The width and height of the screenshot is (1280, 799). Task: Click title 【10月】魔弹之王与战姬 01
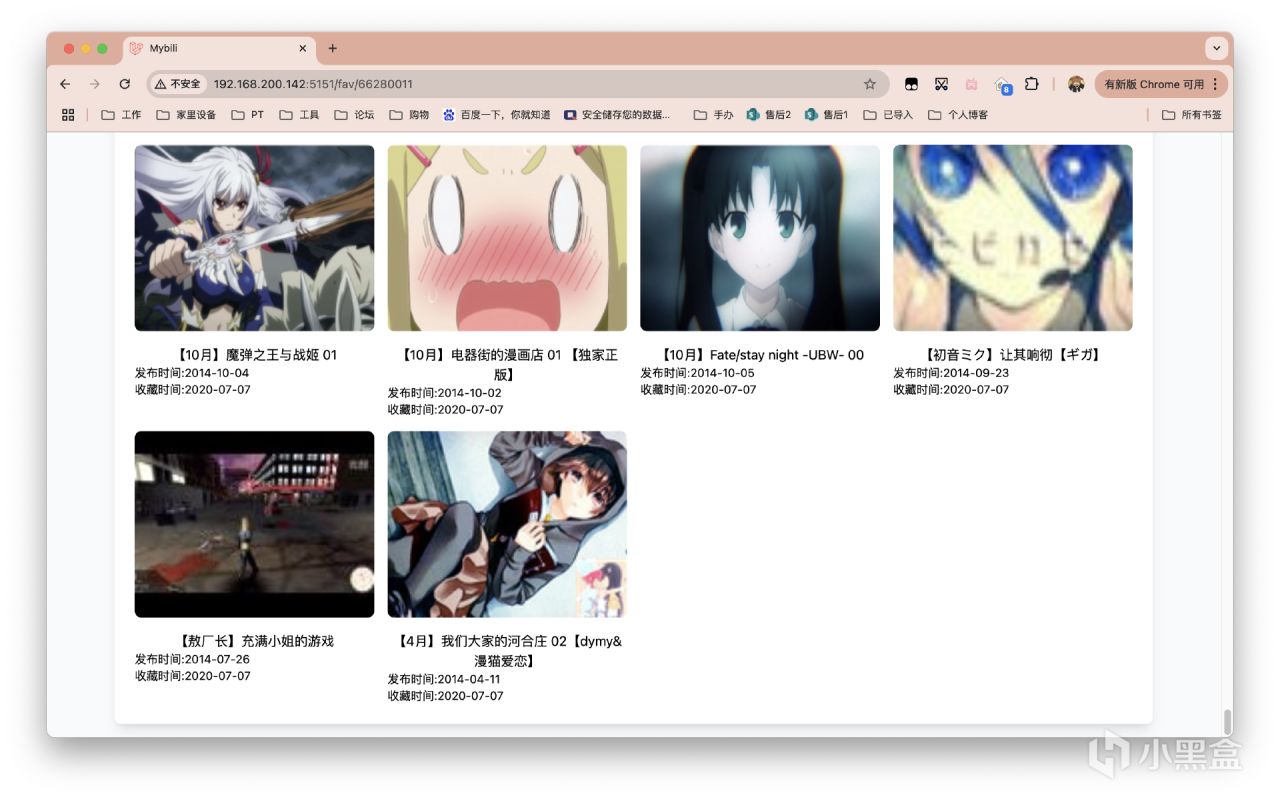point(255,355)
